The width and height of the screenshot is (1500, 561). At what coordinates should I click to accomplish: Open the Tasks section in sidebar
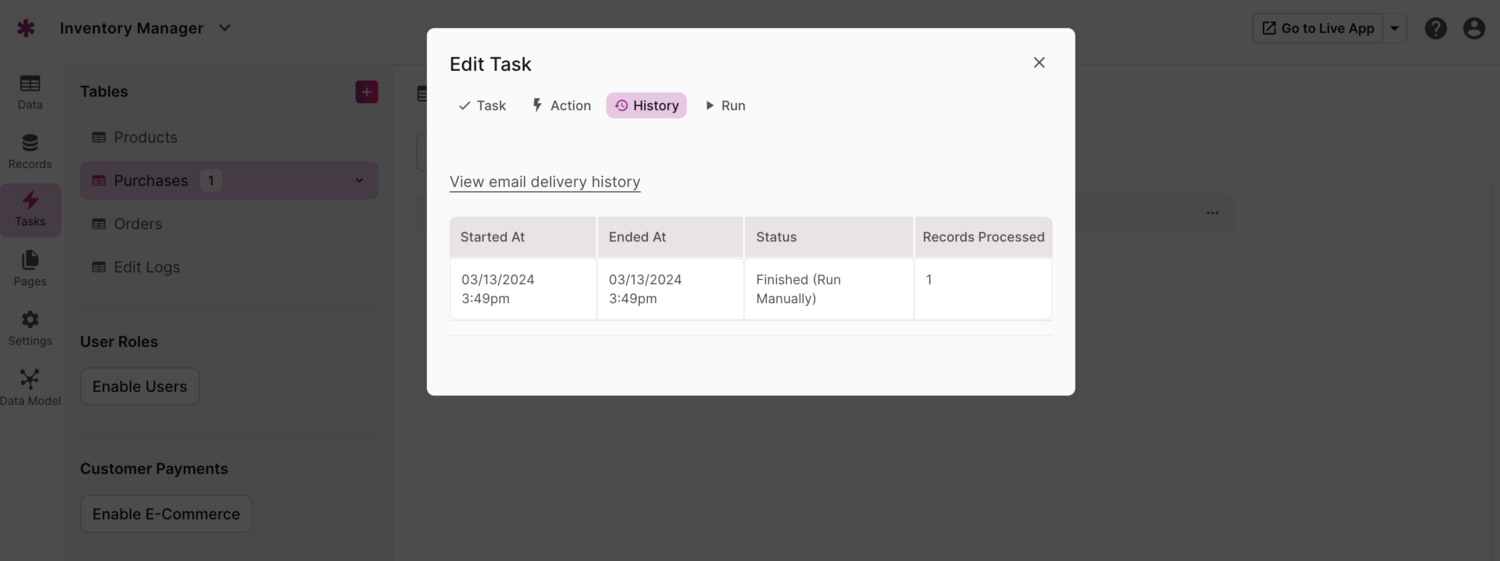(x=30, y=209)
